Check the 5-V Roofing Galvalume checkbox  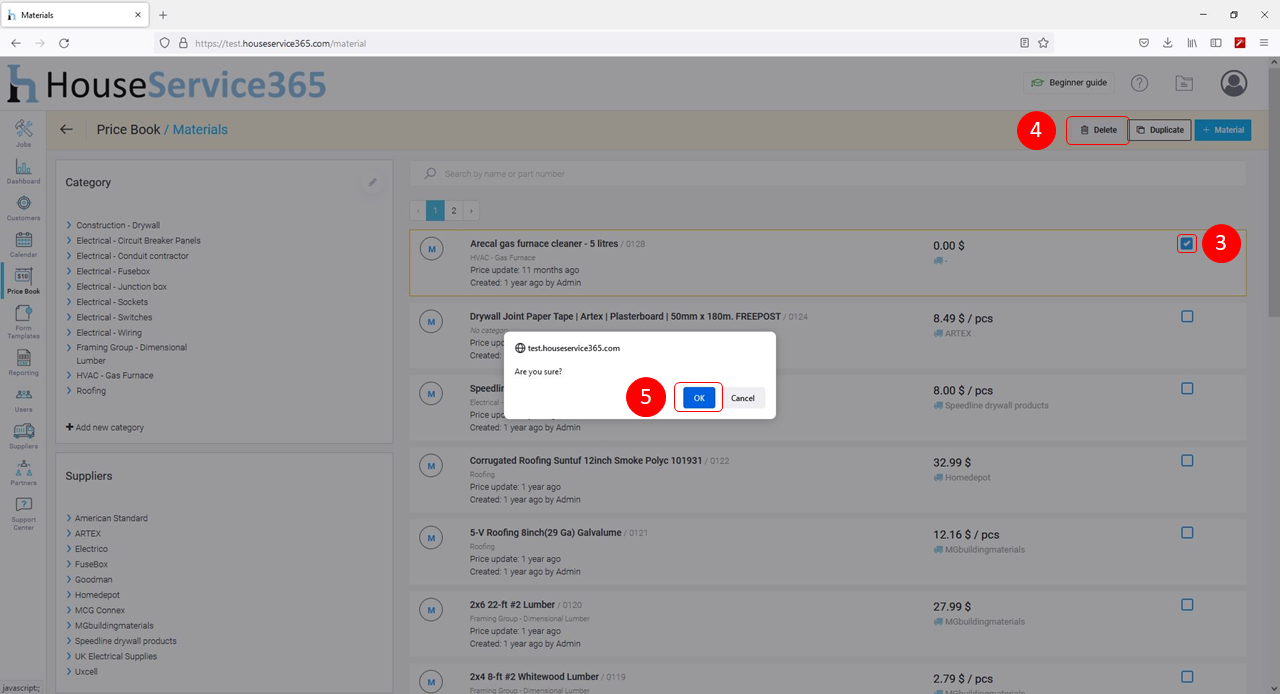click(1187, 532)
